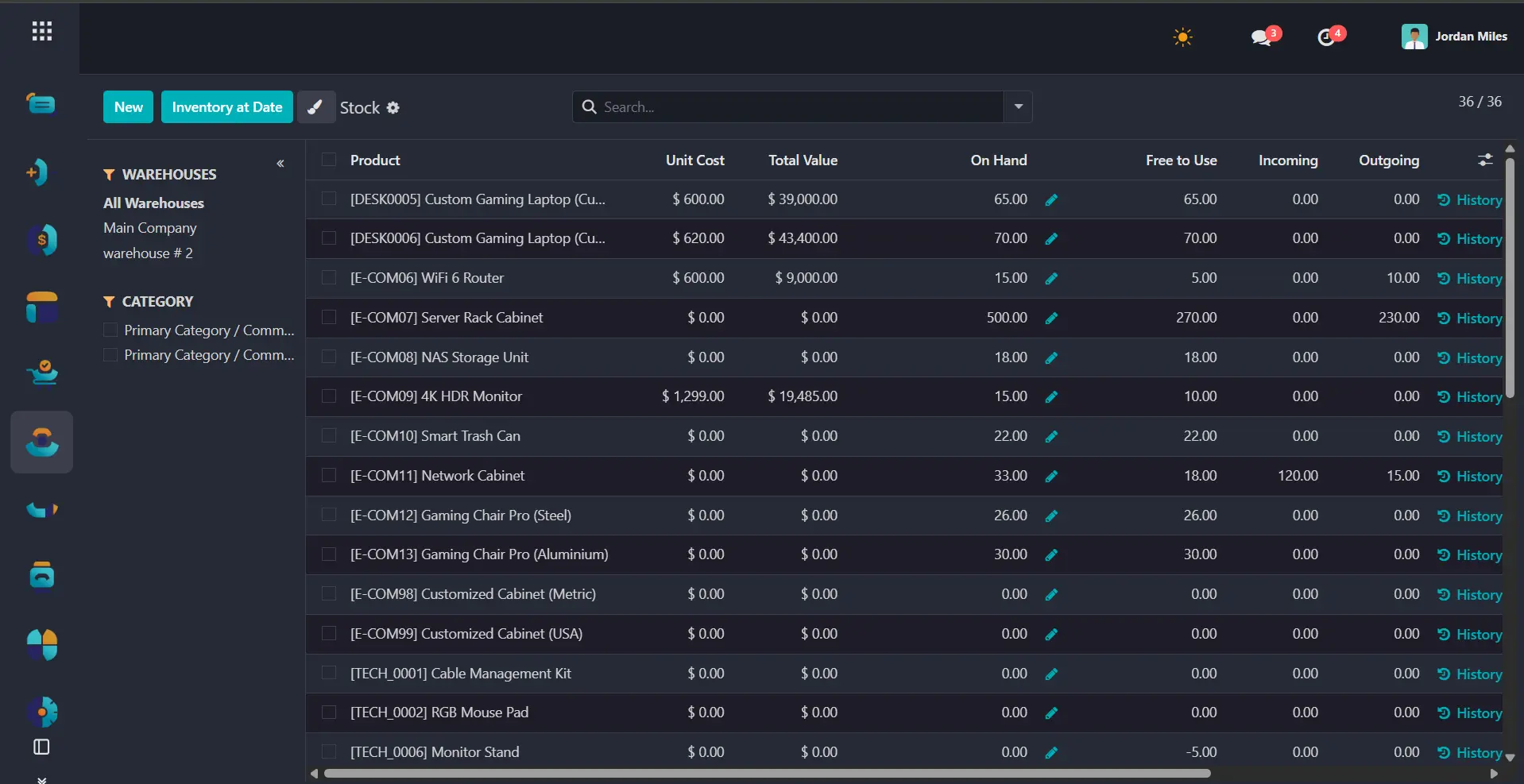The height and width of the screenshot is (784, 1524).
Task: Check the select-all checkbox in table header
Action: (x=328, y=160)
